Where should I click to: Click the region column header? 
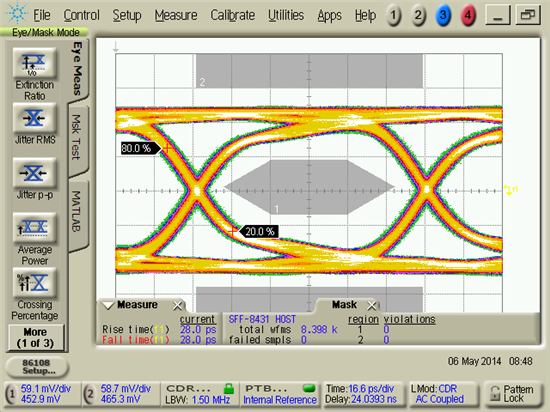coord(363,319)
